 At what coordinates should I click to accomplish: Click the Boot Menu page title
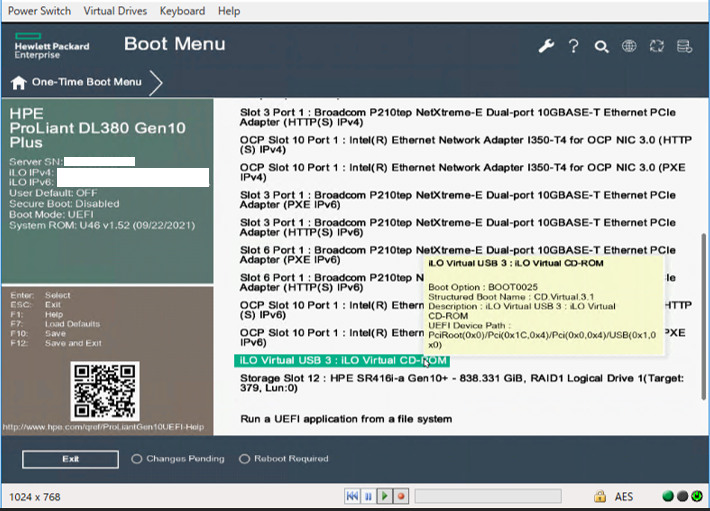point(175,44)
